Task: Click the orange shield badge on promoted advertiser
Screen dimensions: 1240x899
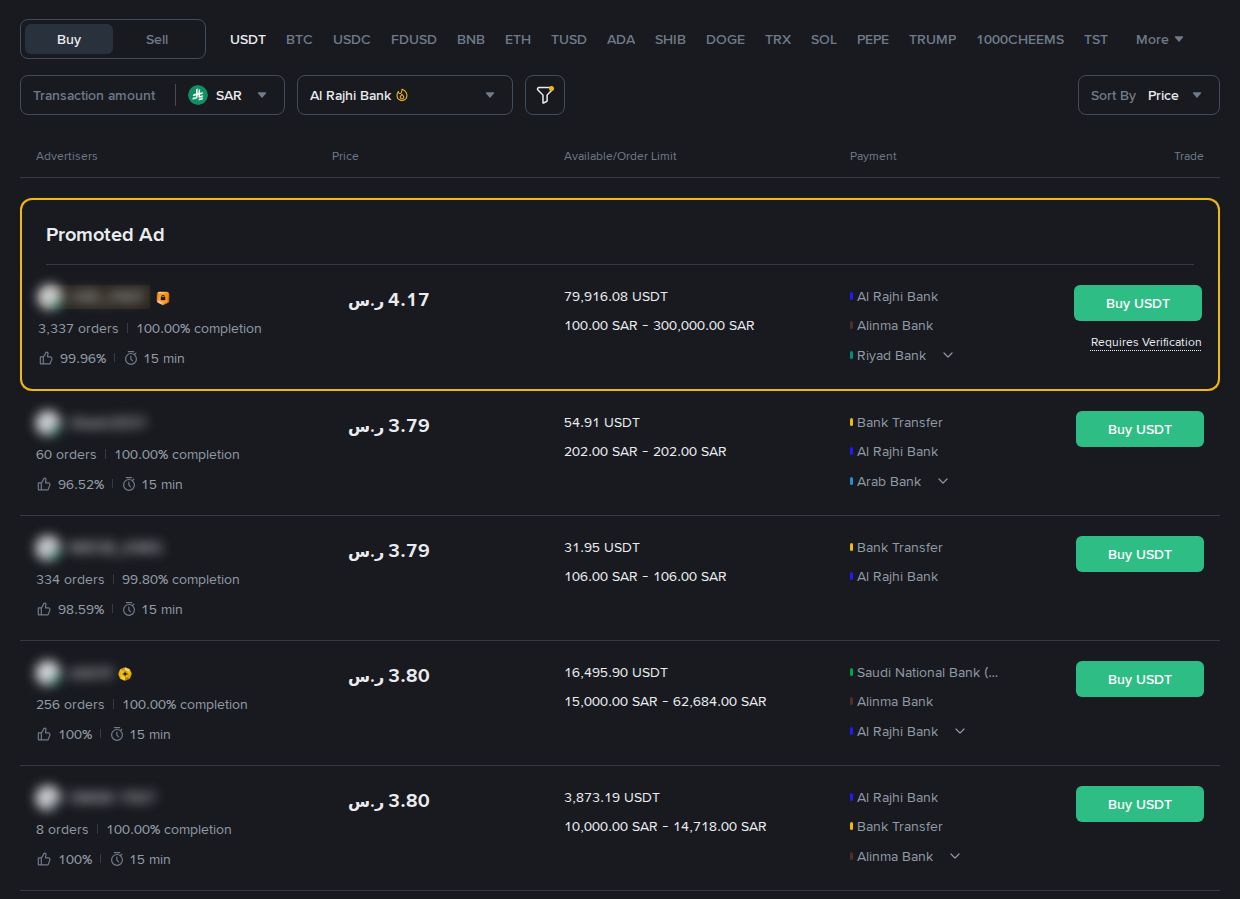Action: [163, 298]
